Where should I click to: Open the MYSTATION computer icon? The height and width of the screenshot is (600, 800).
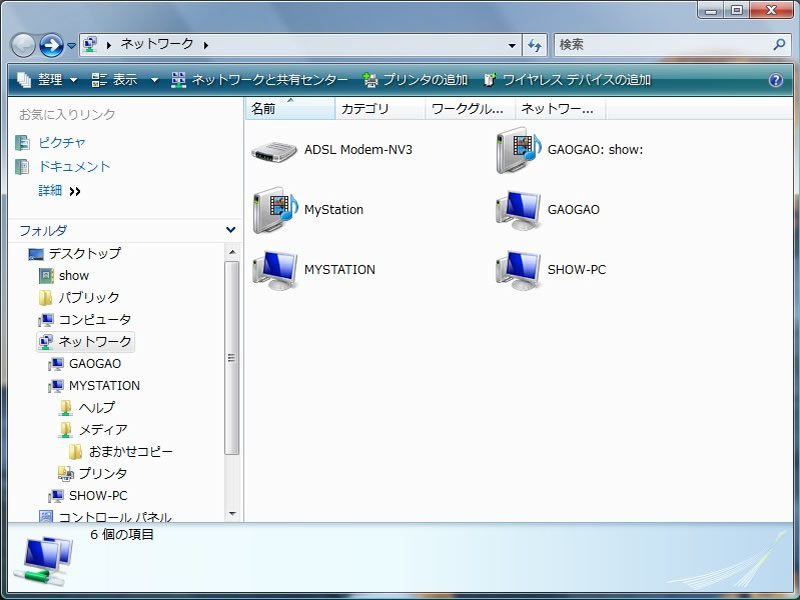click(x=275, y=270)
